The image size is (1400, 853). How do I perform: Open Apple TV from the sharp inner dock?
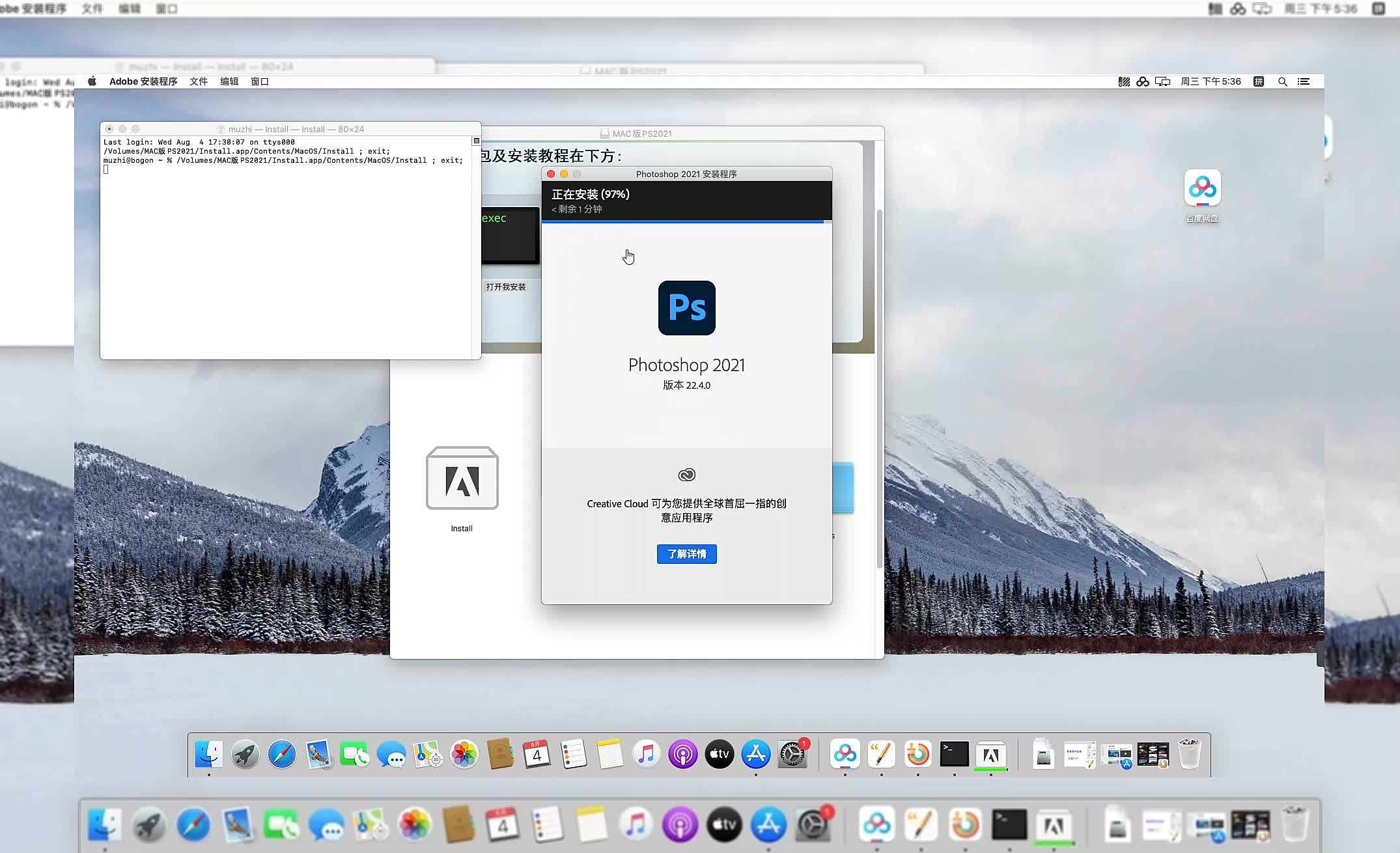pyautogui.click(x=720, y=755)
